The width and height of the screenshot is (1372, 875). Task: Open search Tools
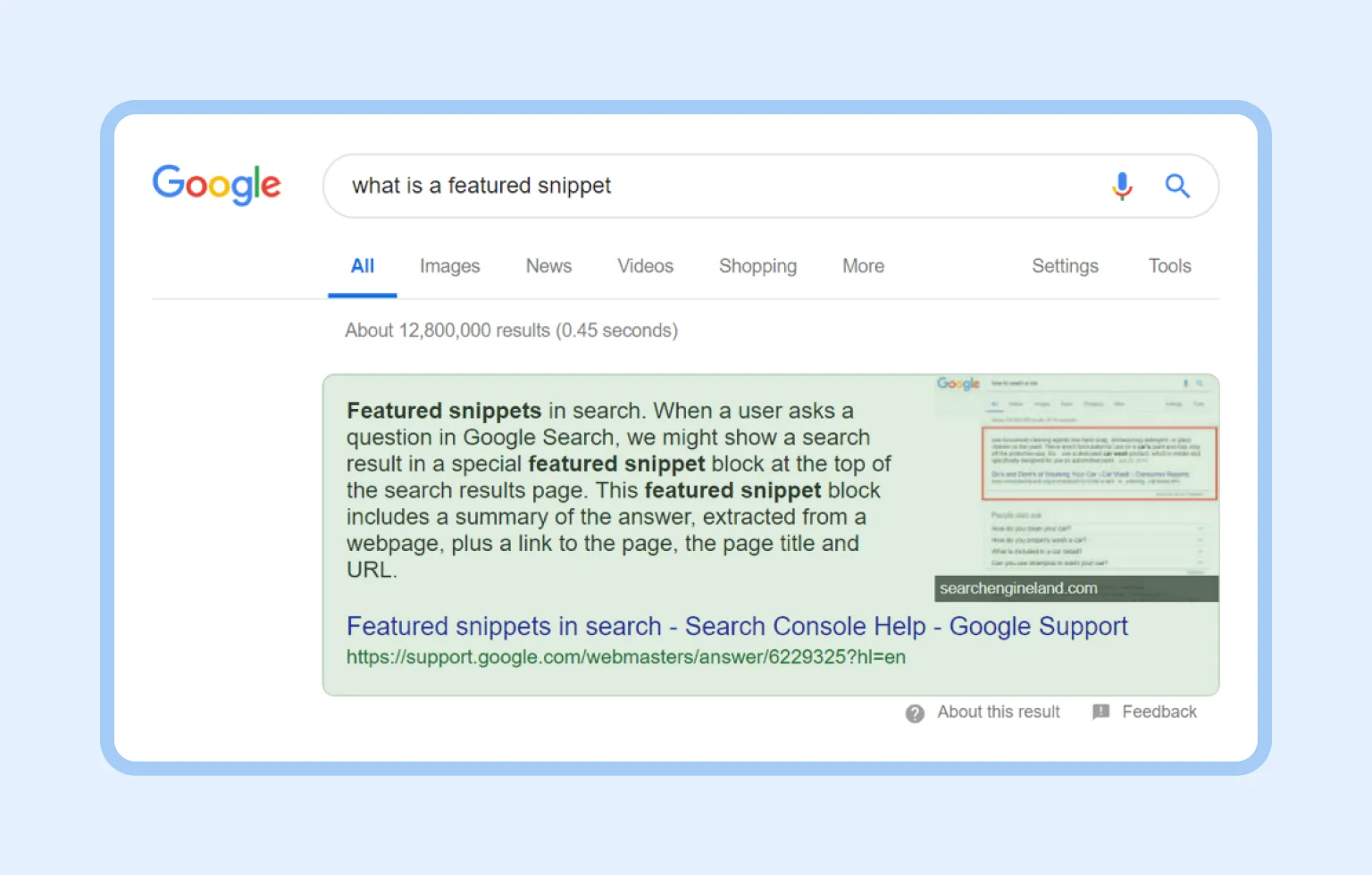(1170, 266)
